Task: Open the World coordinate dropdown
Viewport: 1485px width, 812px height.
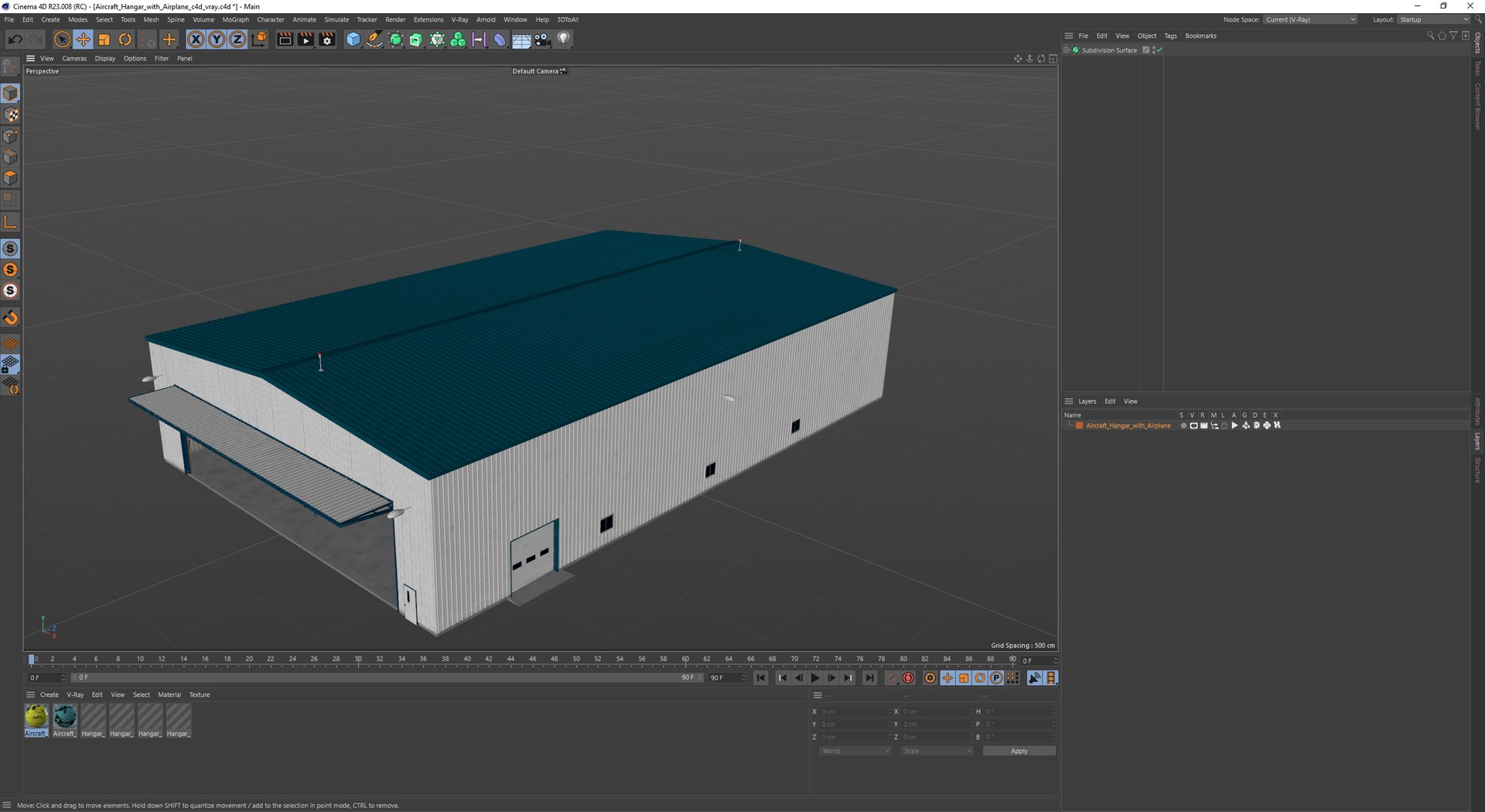Action: (x=855, y=751)
